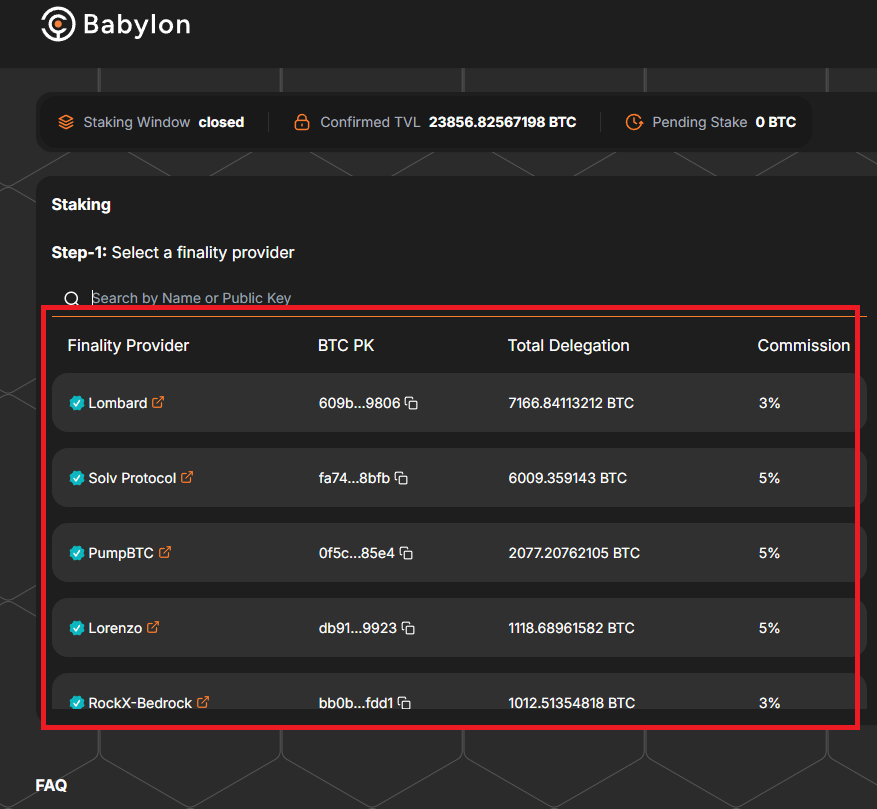Image resolution: width=877 pixels, height=809 pixels.
Task: Click the Staking section heading
Action: tap(81, 205)
